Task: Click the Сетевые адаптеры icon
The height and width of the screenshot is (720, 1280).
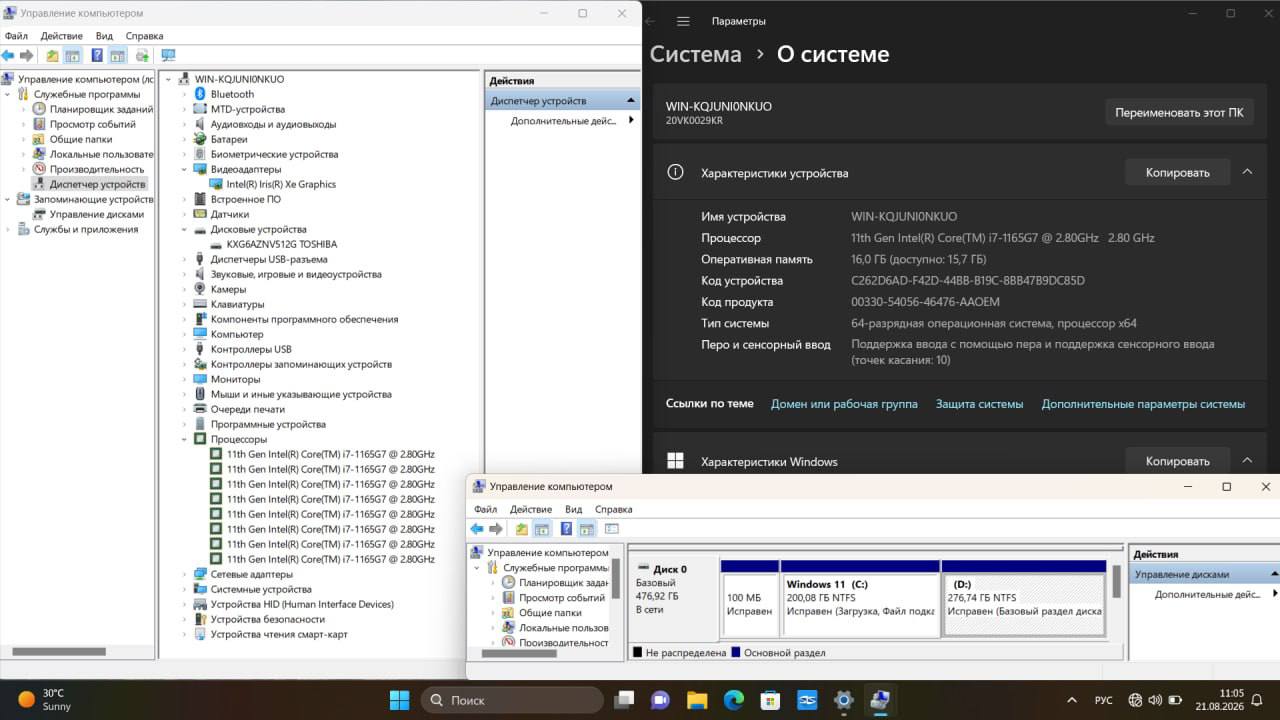Action: point(200,574)
